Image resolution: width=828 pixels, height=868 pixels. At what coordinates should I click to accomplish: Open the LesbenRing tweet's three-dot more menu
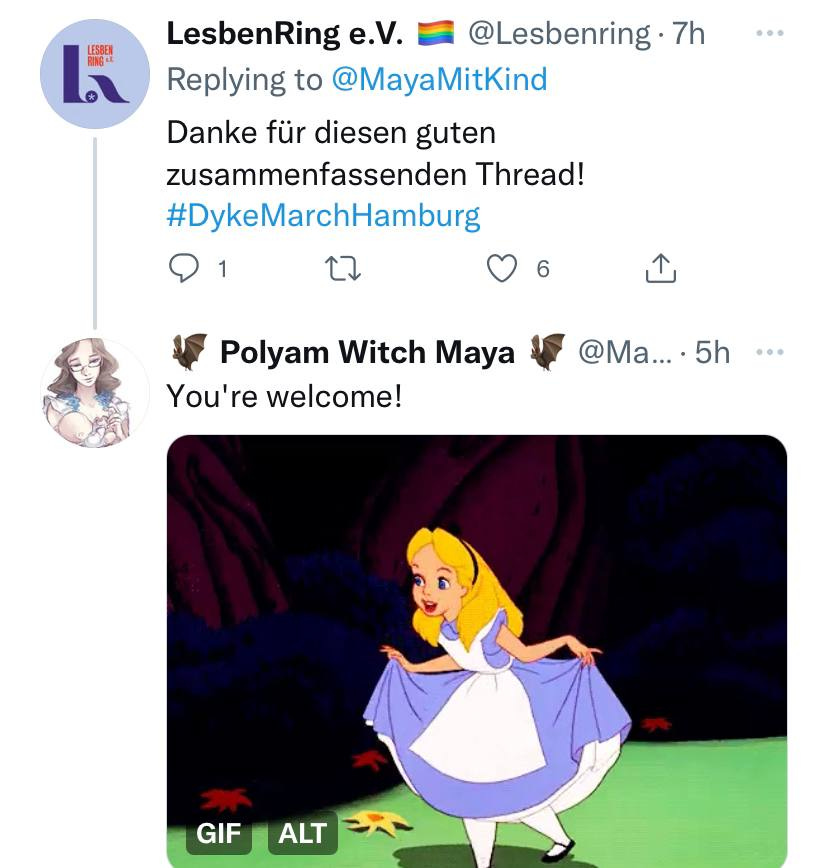tap(770, 33)
